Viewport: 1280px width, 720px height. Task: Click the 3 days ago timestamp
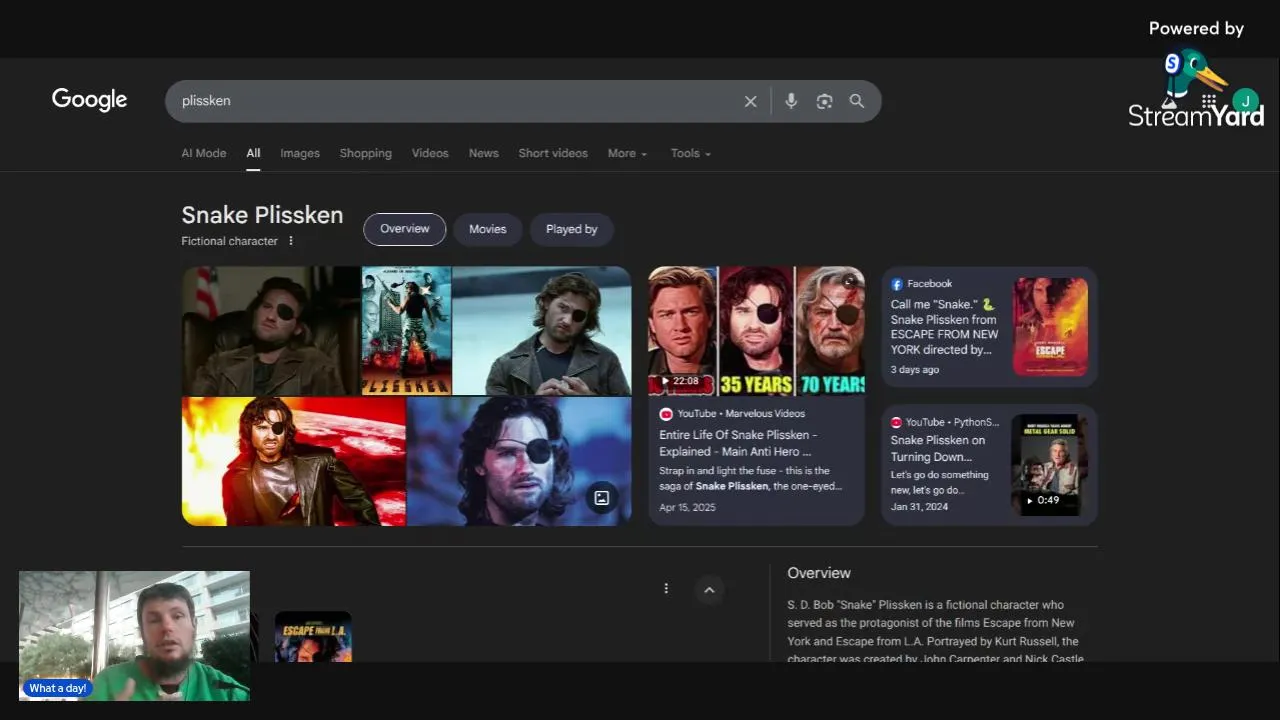(x=915, y=370)
